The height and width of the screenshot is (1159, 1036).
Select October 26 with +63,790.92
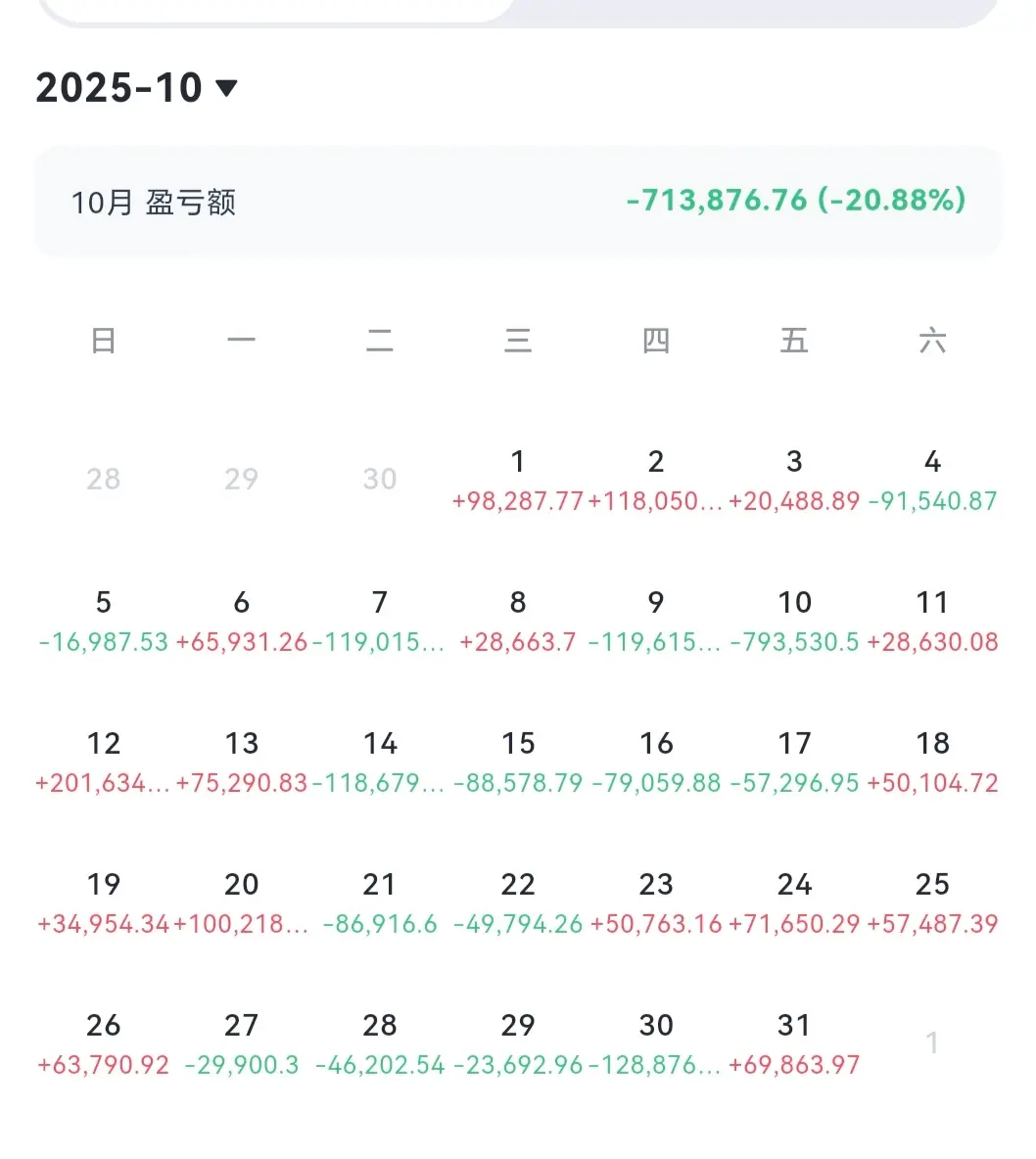pos(103,1043)
